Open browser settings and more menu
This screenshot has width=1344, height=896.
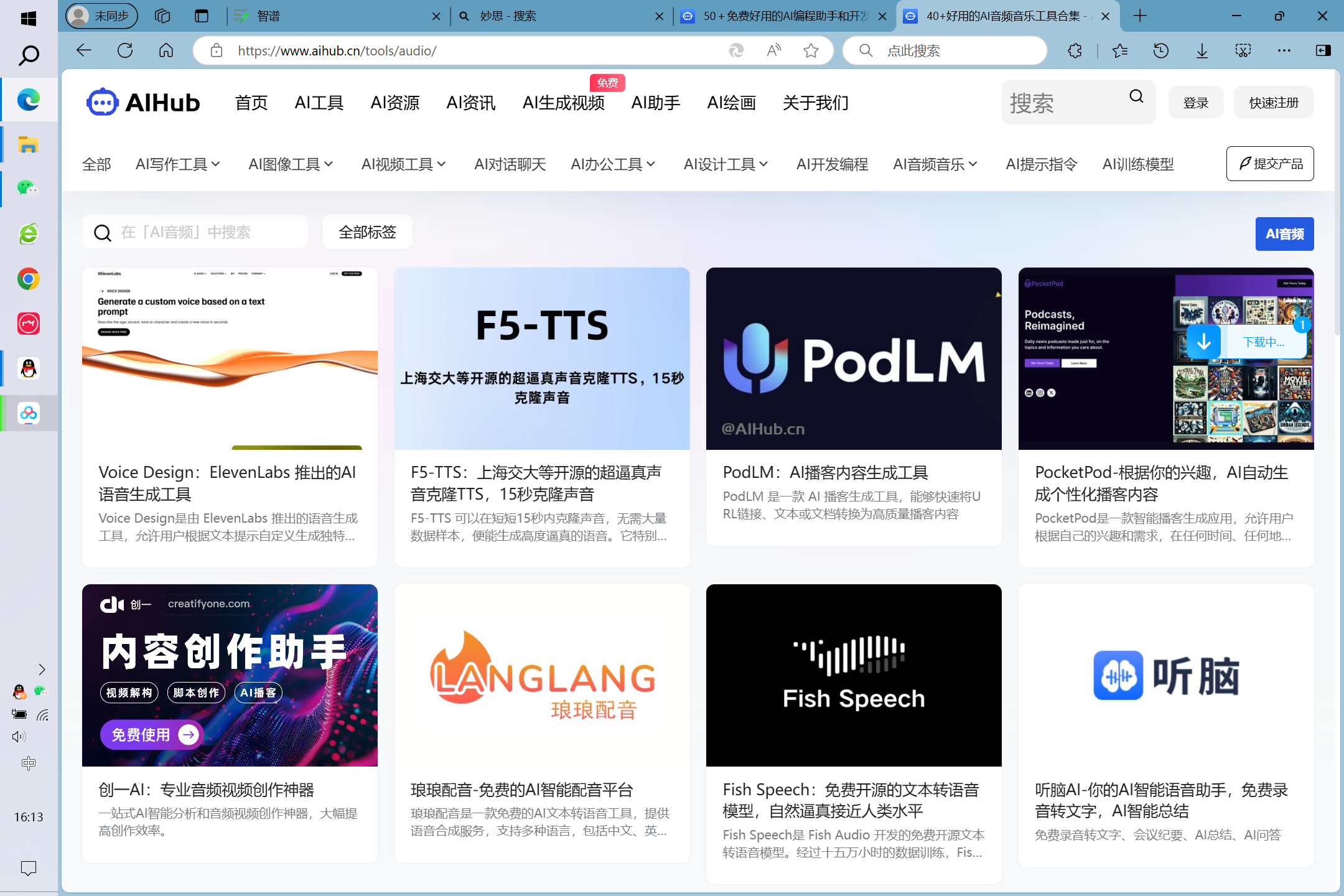click(1284, 50)
